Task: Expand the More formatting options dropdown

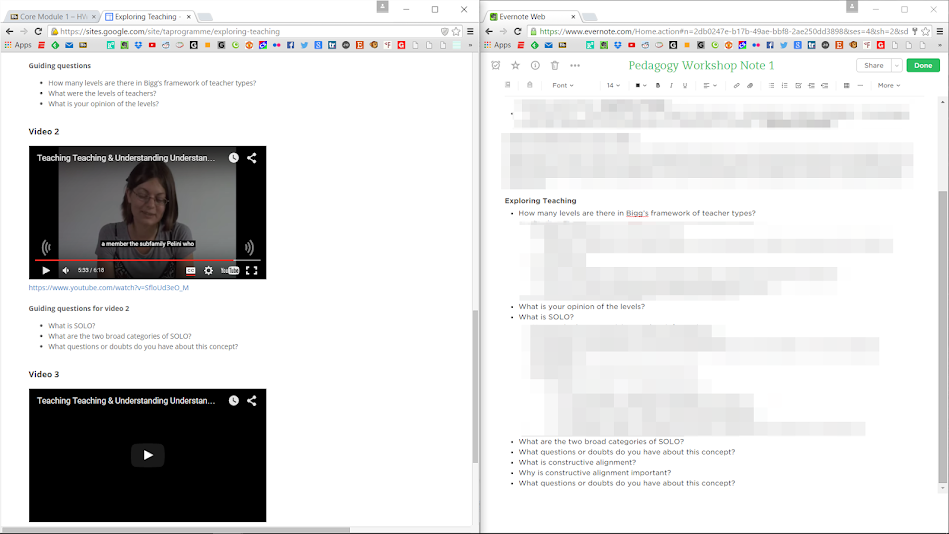Action: 888,85
